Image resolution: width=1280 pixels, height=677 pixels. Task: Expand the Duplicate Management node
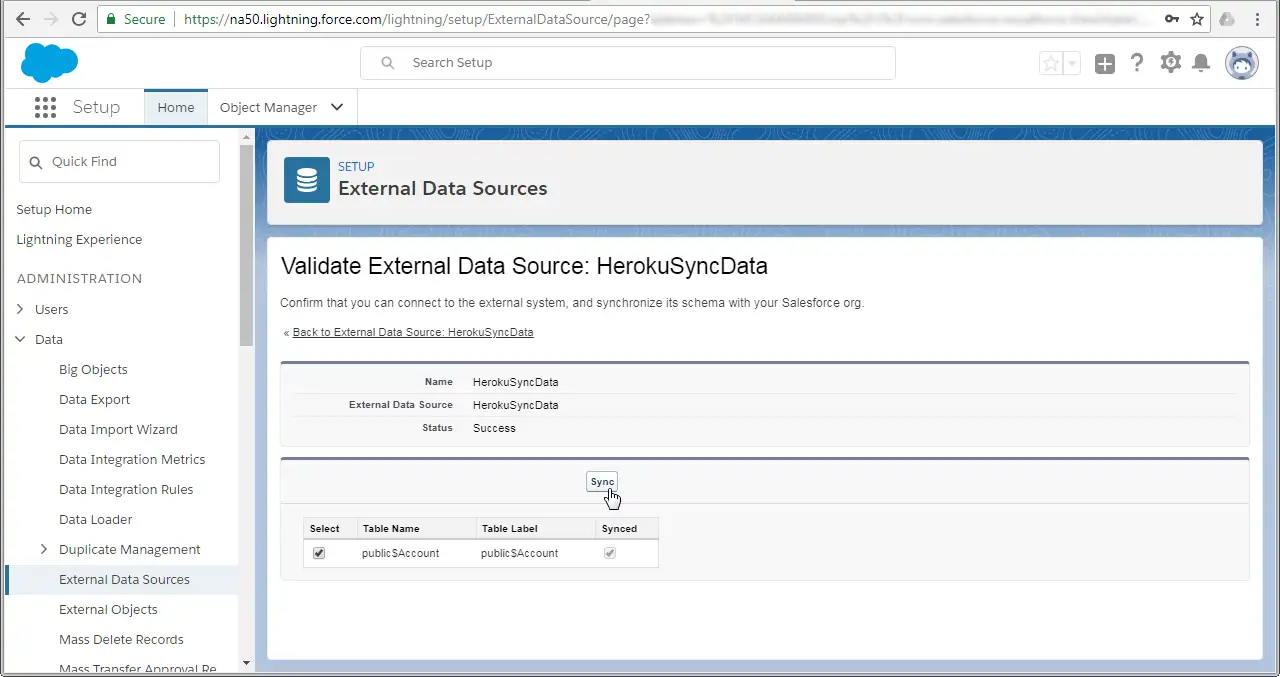(x=43, y=549)
